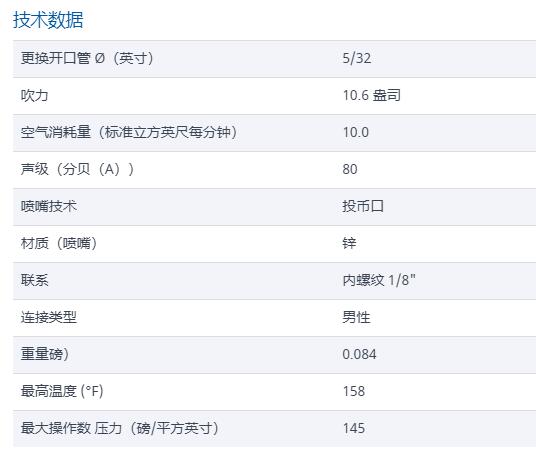Click the 5/32 value

357,58
